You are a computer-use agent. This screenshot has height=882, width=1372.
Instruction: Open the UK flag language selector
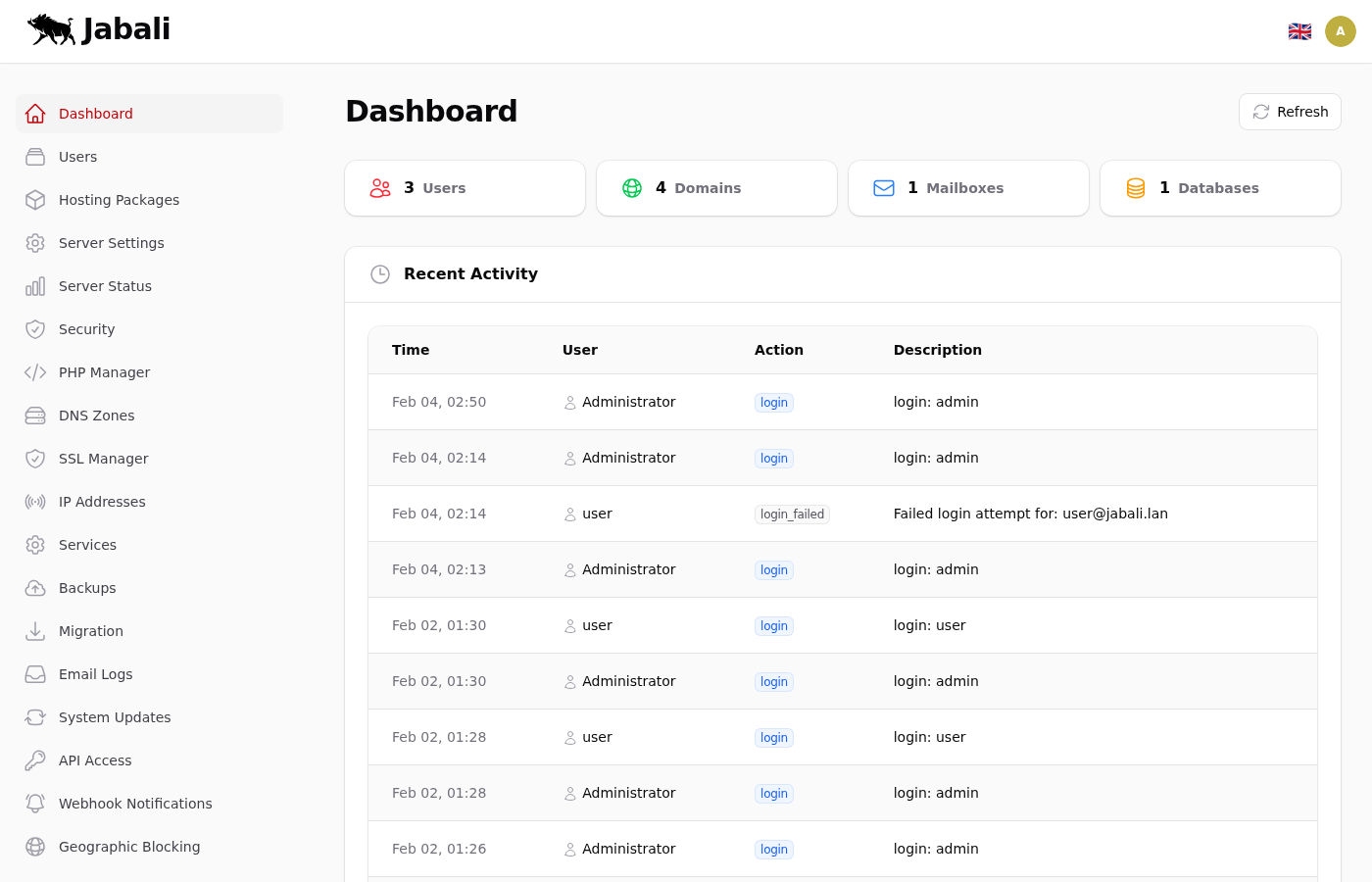tap(1299, 31)
